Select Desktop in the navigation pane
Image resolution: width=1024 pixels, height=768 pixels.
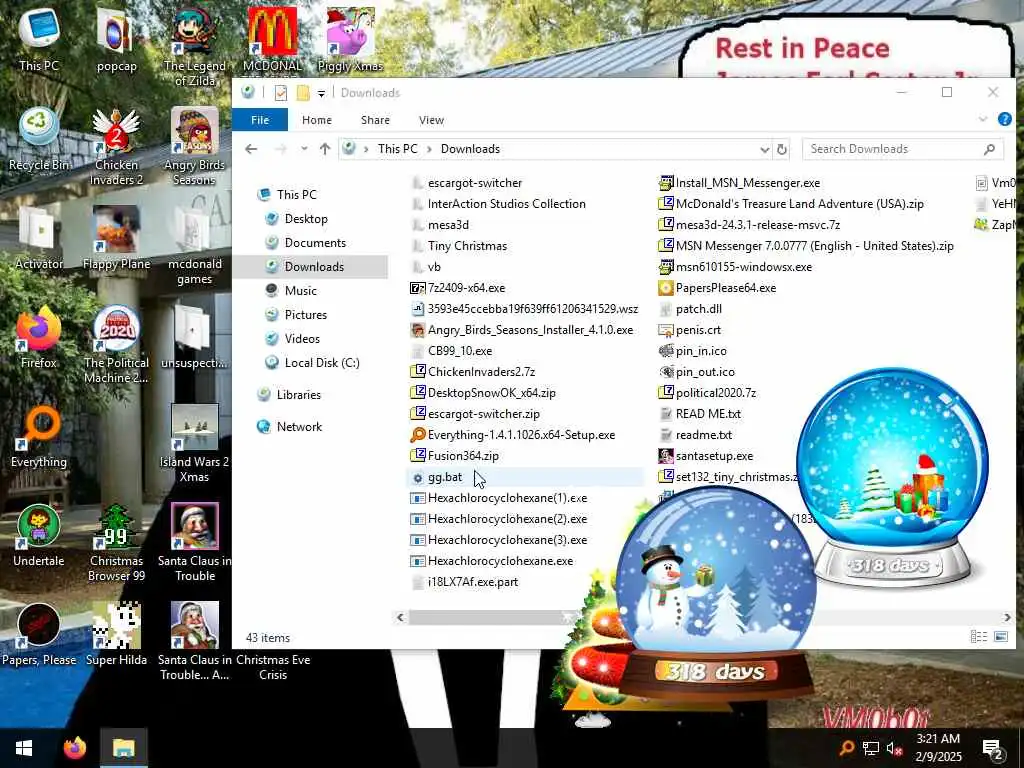(306, 219)
